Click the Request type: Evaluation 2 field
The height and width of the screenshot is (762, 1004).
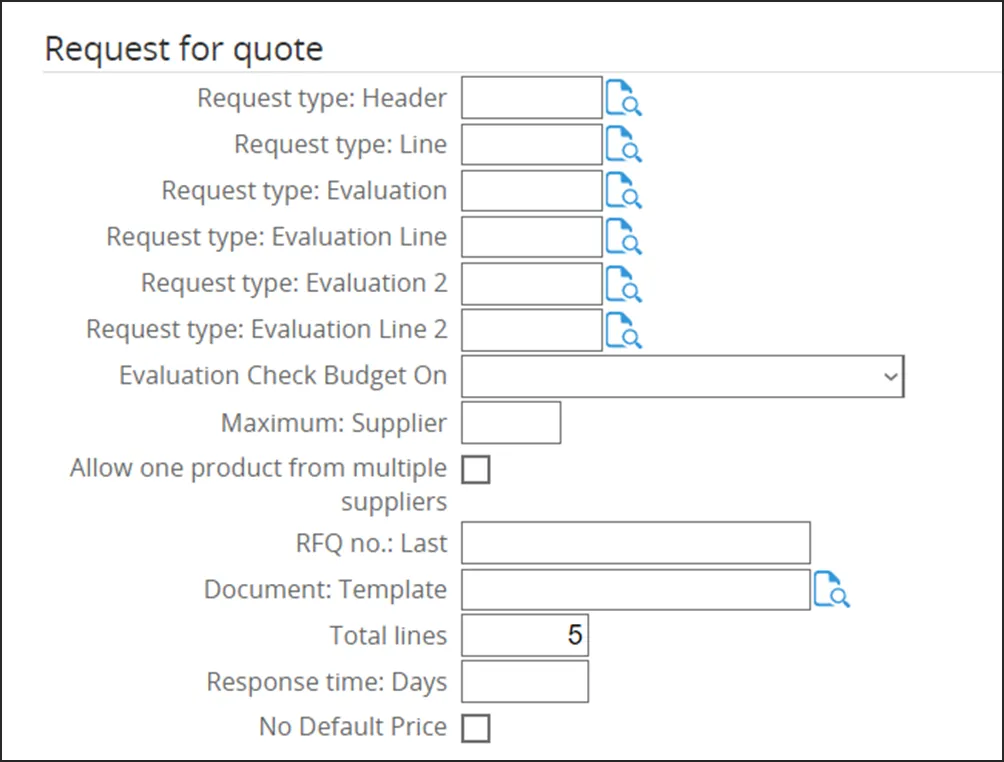coord(531,284)
